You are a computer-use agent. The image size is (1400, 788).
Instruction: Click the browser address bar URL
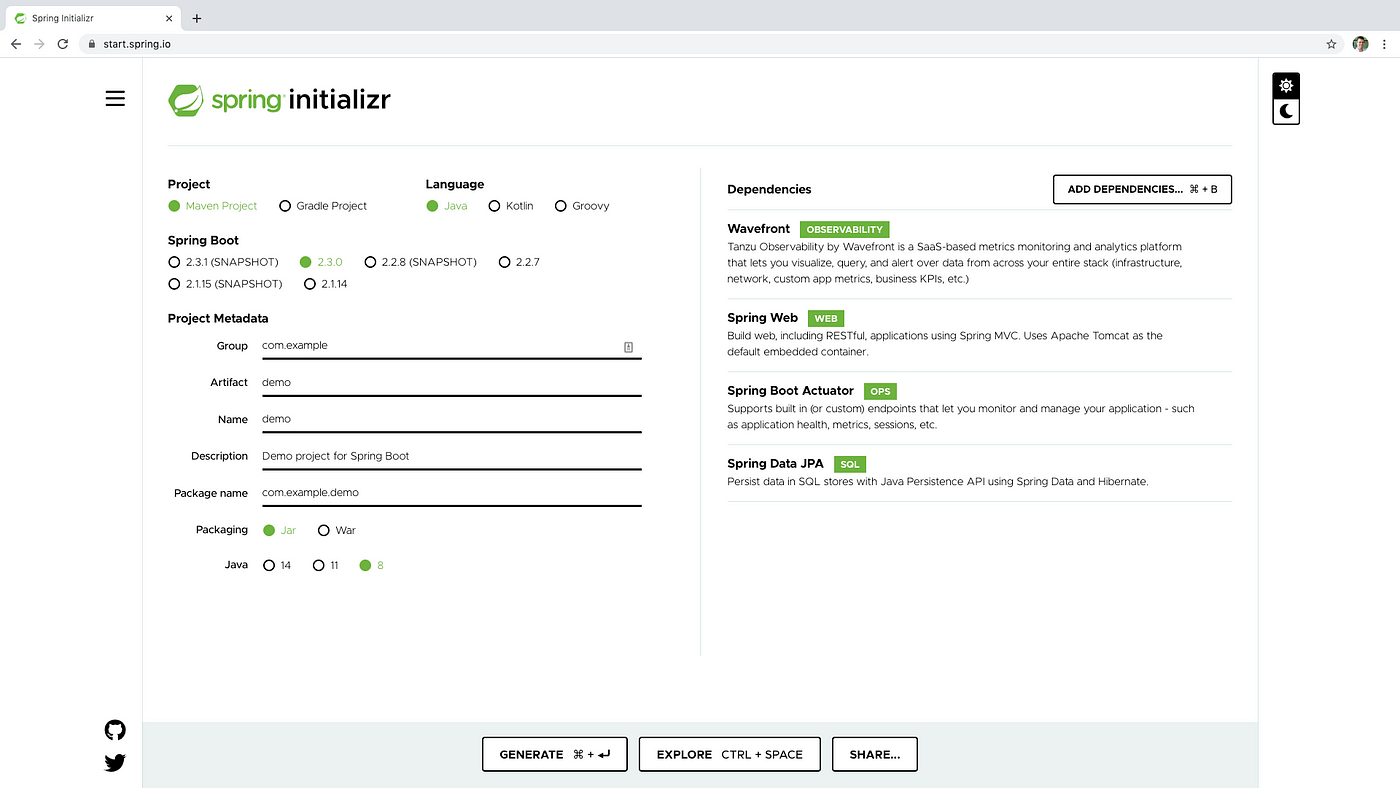click(136, 44)
